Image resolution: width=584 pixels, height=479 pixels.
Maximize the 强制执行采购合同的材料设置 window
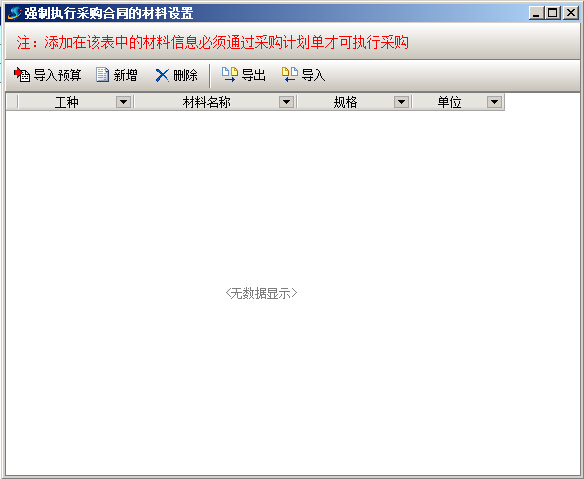tap(553, 13)
